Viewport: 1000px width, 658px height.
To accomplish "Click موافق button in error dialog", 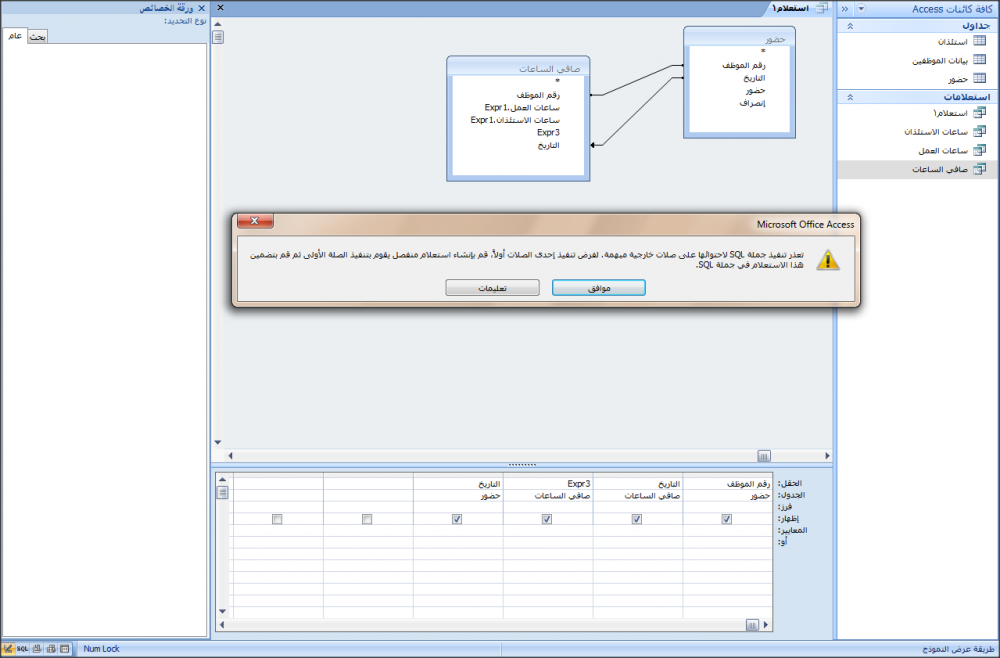I will pos(599,287).
